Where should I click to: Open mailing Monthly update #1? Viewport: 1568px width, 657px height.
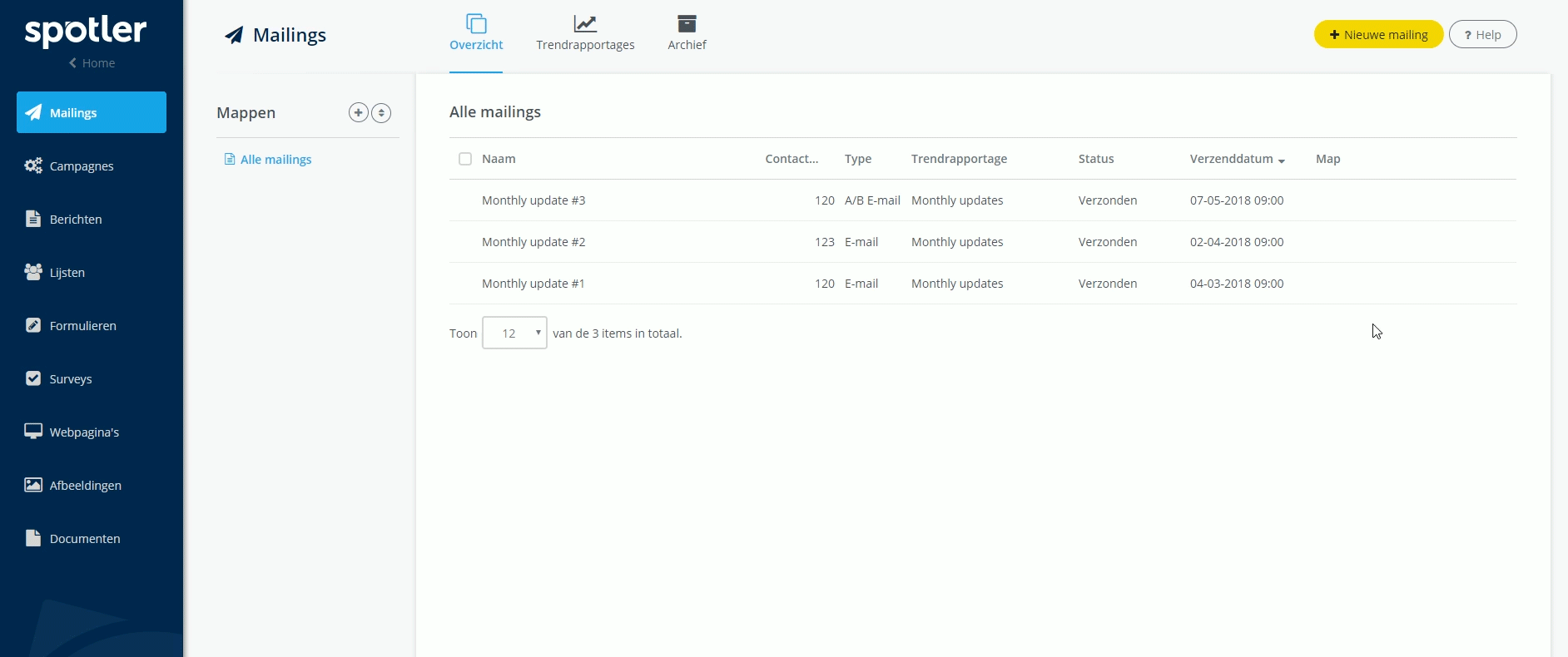click(533, 284)
